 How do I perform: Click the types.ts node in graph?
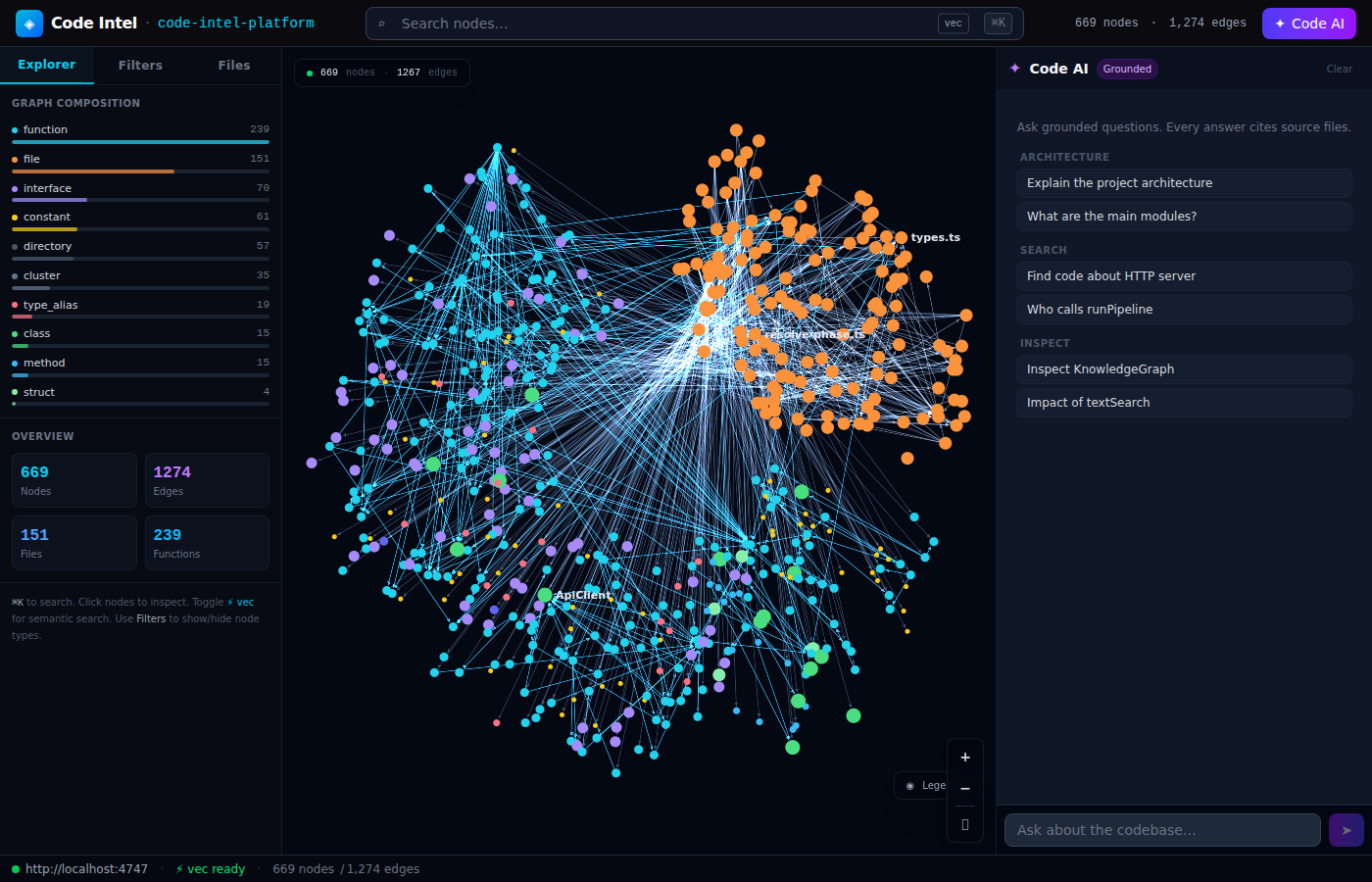click(901, 238)
